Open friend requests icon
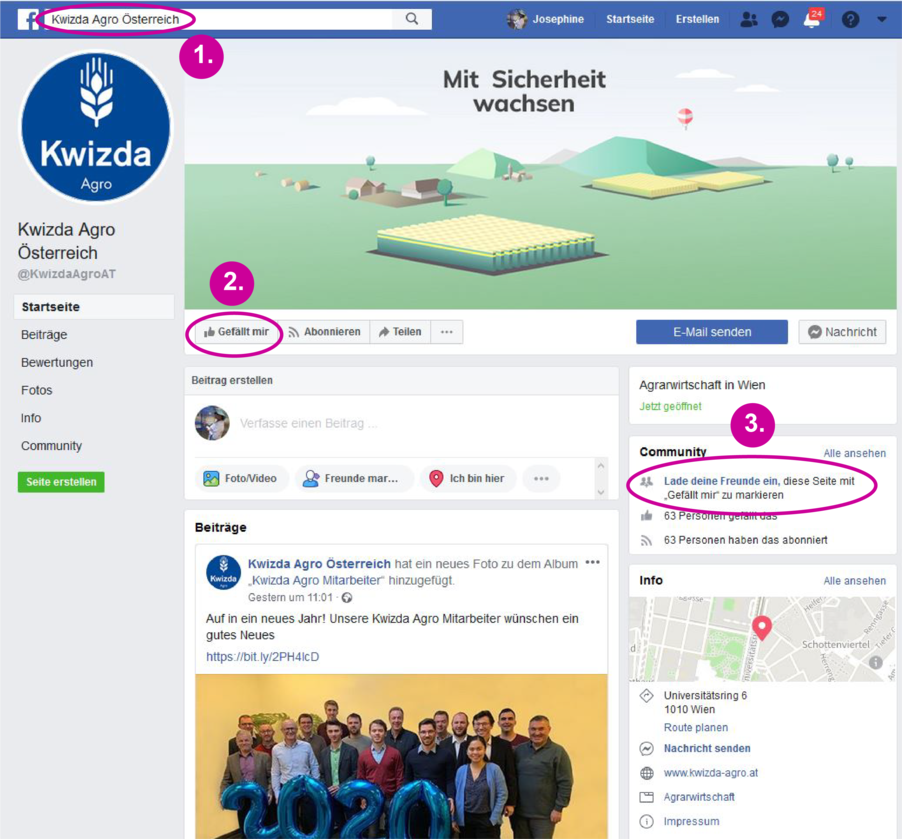902x839 pixels. pos(748,20)
